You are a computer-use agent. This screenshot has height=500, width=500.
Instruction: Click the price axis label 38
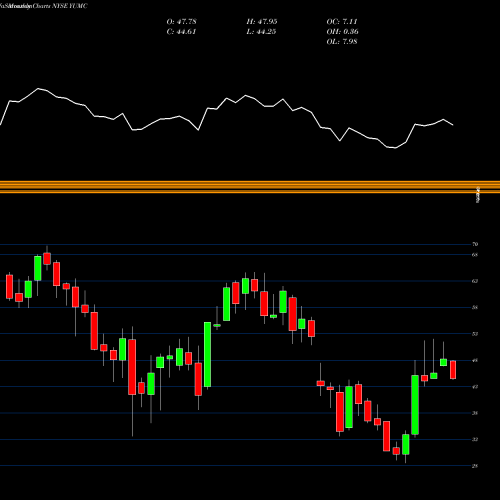[475, 413]
